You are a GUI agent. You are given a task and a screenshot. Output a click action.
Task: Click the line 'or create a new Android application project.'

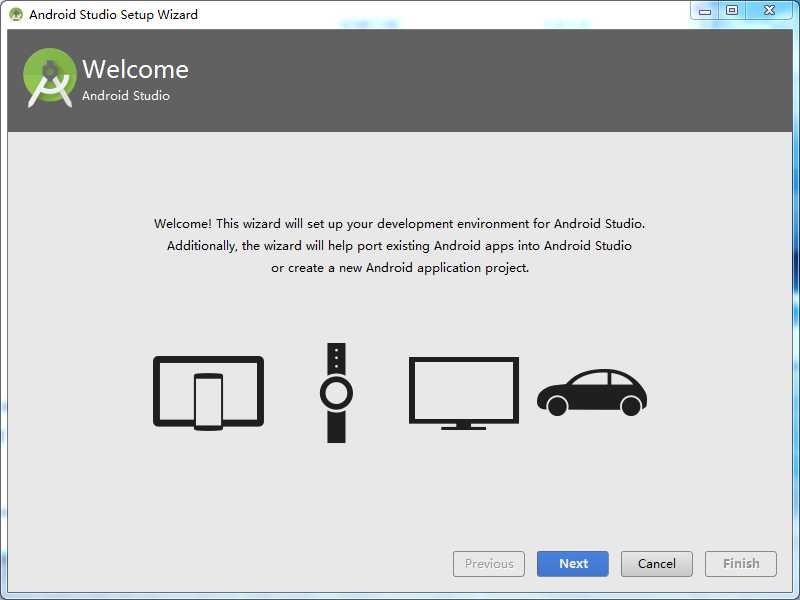(x=400, y=268)
